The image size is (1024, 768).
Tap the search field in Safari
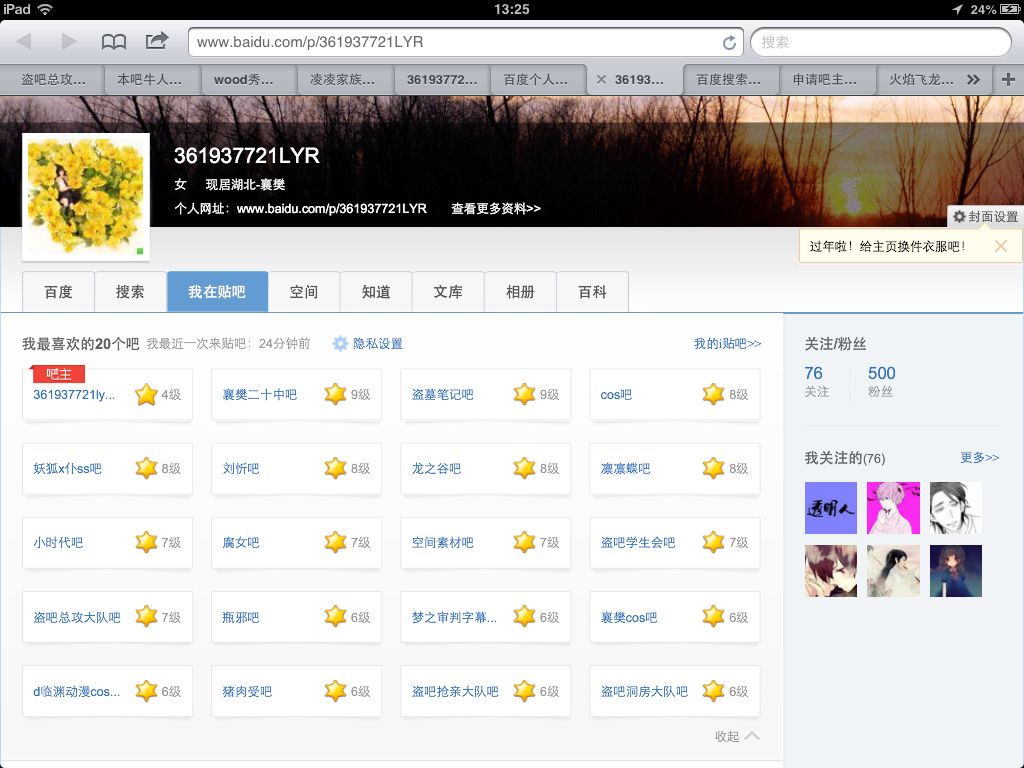point(881,42)
